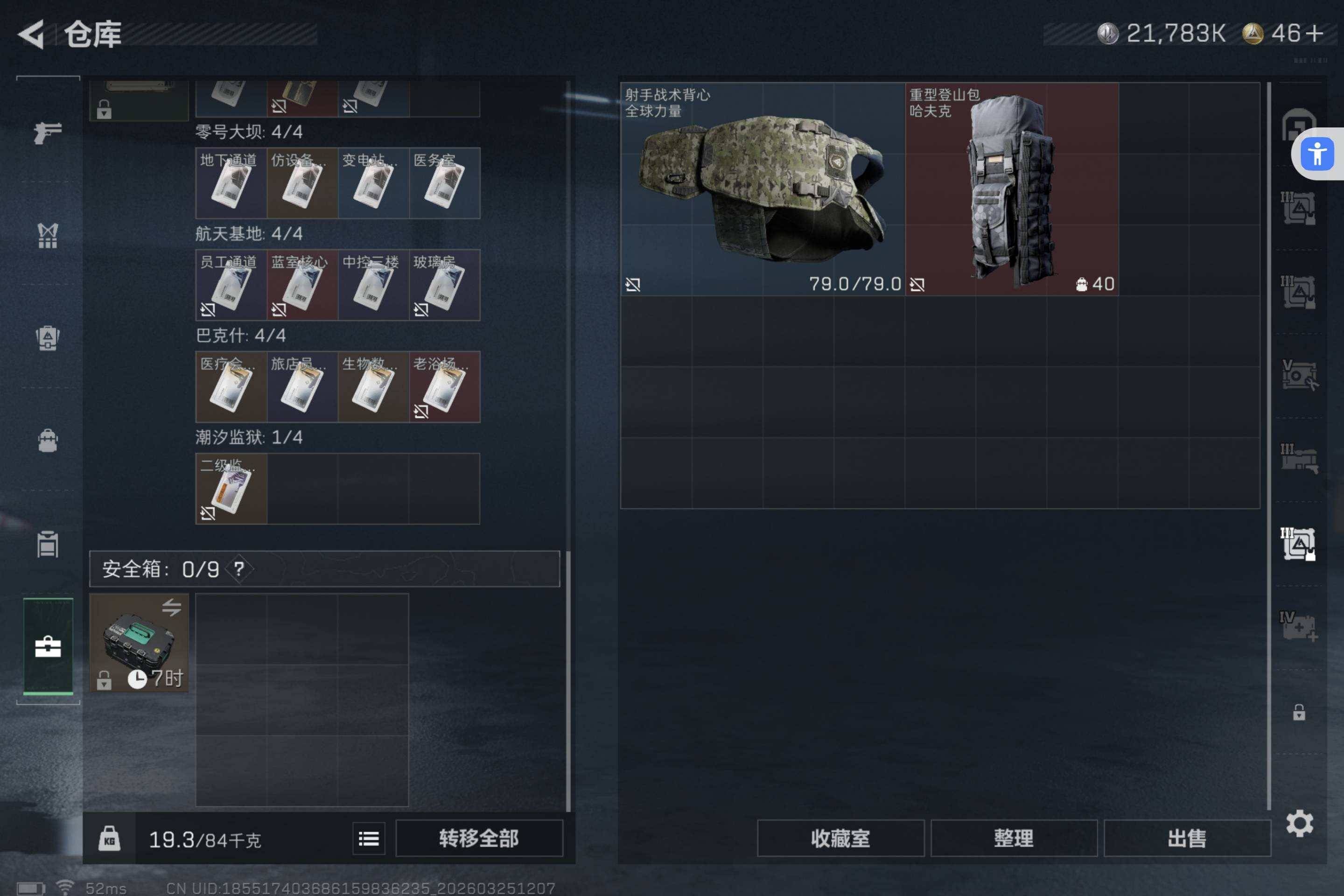Select the 射手战术背心 vest item
The width and height of the screenshot is (1344, 896).
[763, 189]
